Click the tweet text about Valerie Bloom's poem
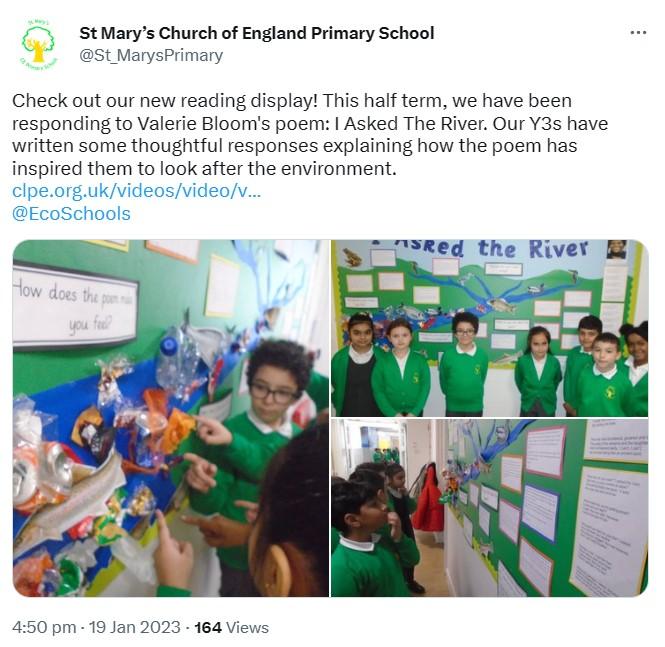 pyautogui.click(x=310, y=134)
